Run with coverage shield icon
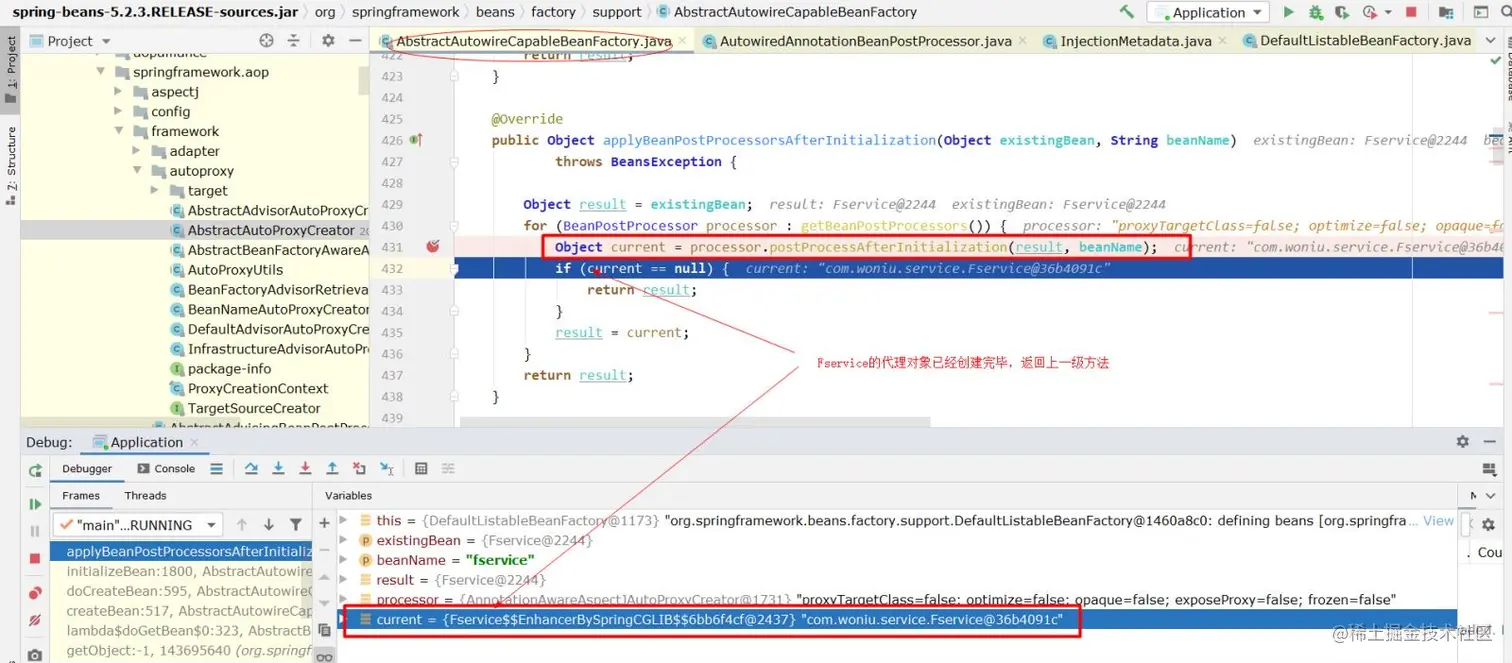The height and width of the screenshot is (663, 1512). [x=1342, y=12]
